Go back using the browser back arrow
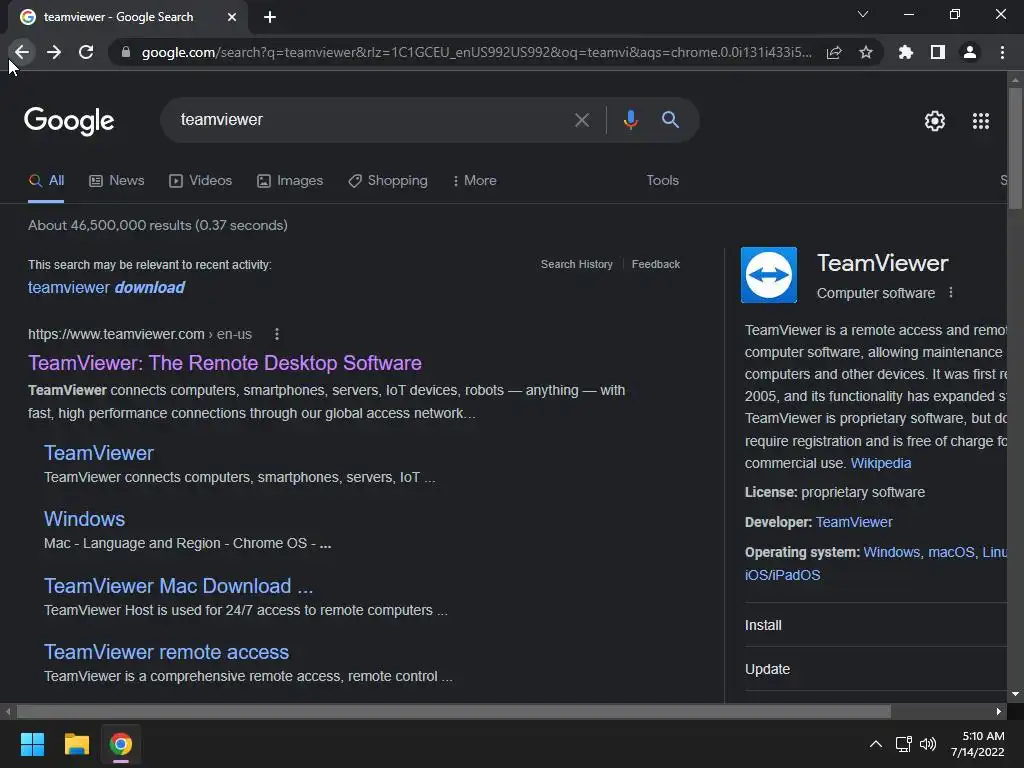Viewport: 1024px width, 768px height. click(x=22, y=52)
